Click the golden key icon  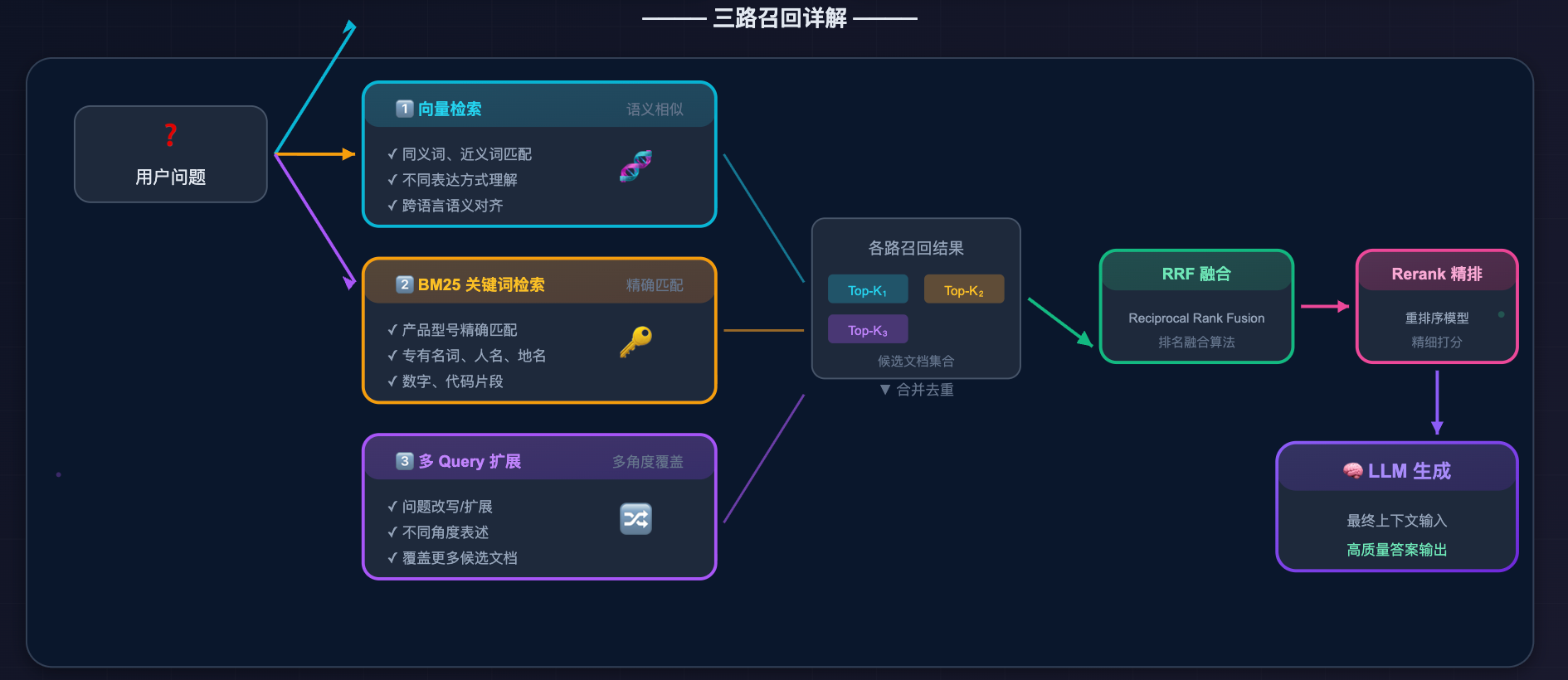click(x=635, y=341)
